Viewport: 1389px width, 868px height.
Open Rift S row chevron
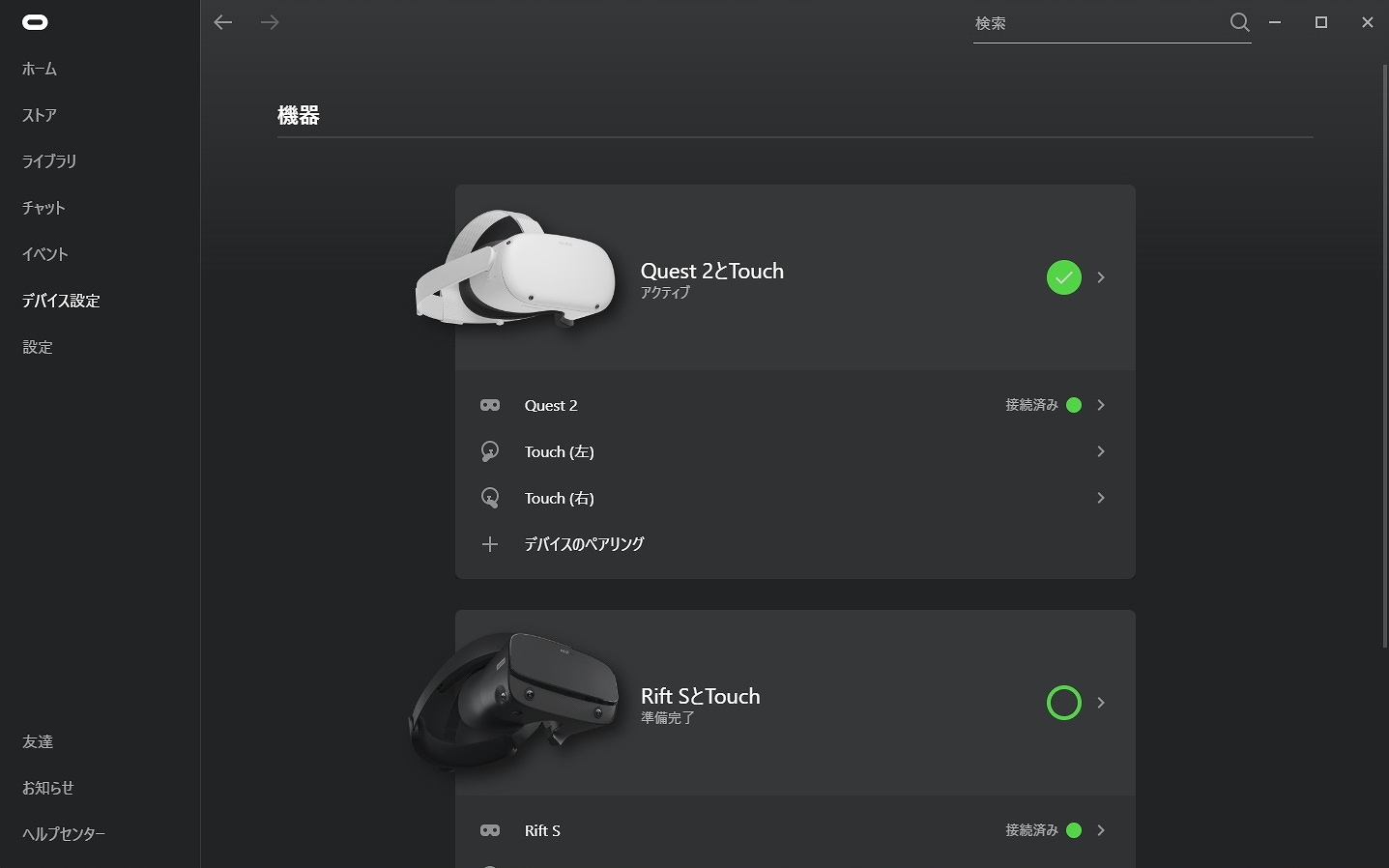pyautogui.click(x=1101, y=830)
